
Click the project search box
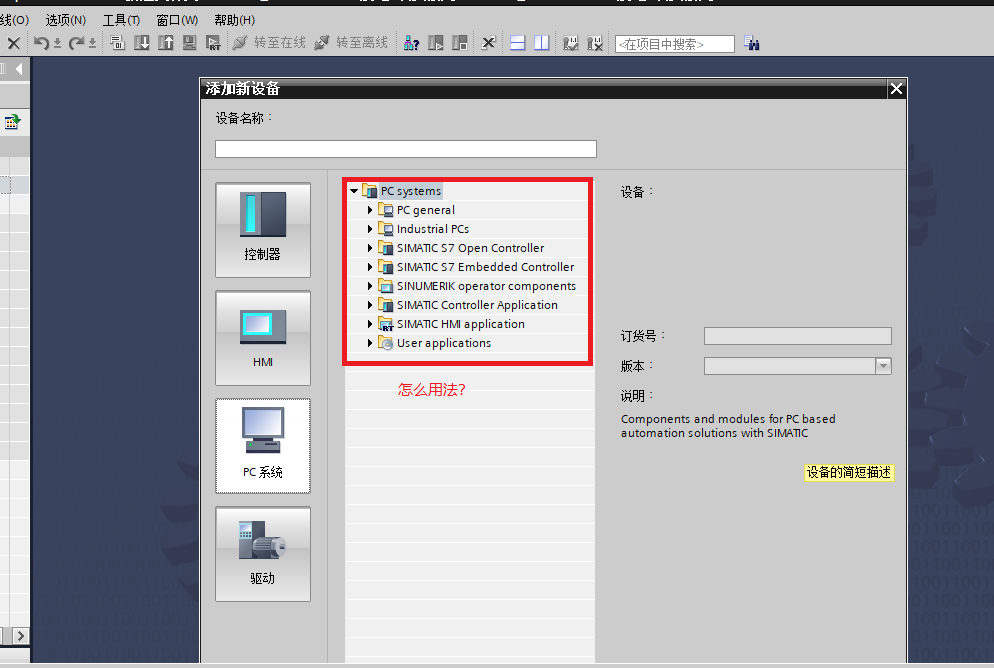[674, 44]
